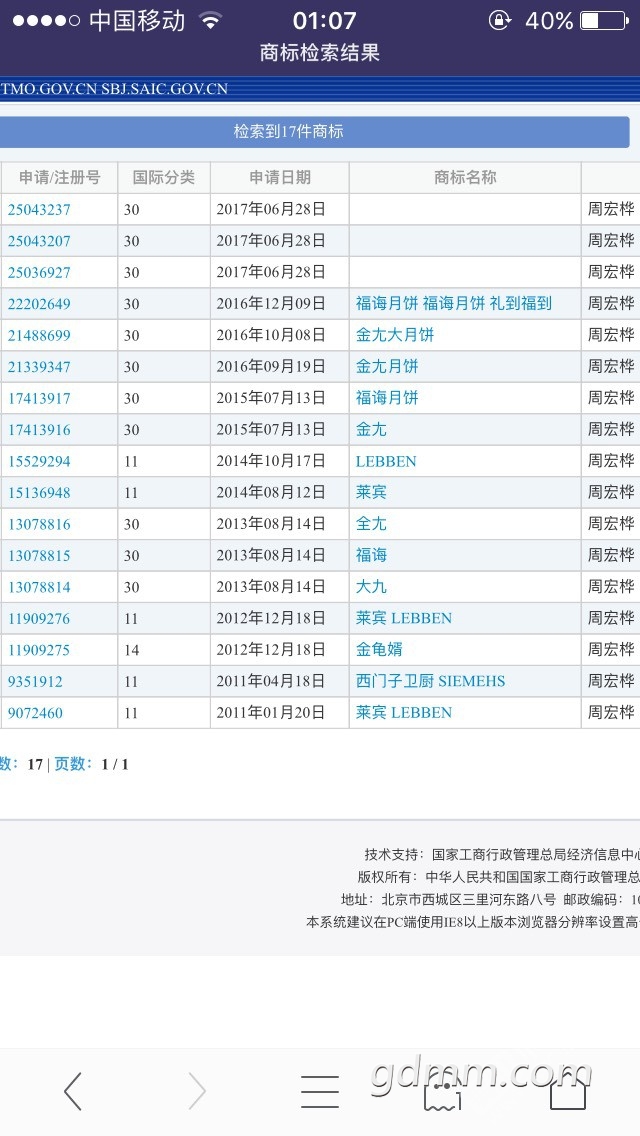The height and width of the screenshot is (1136, 640).
Task: Tap the 申请日期 column header
Action: 280,178
